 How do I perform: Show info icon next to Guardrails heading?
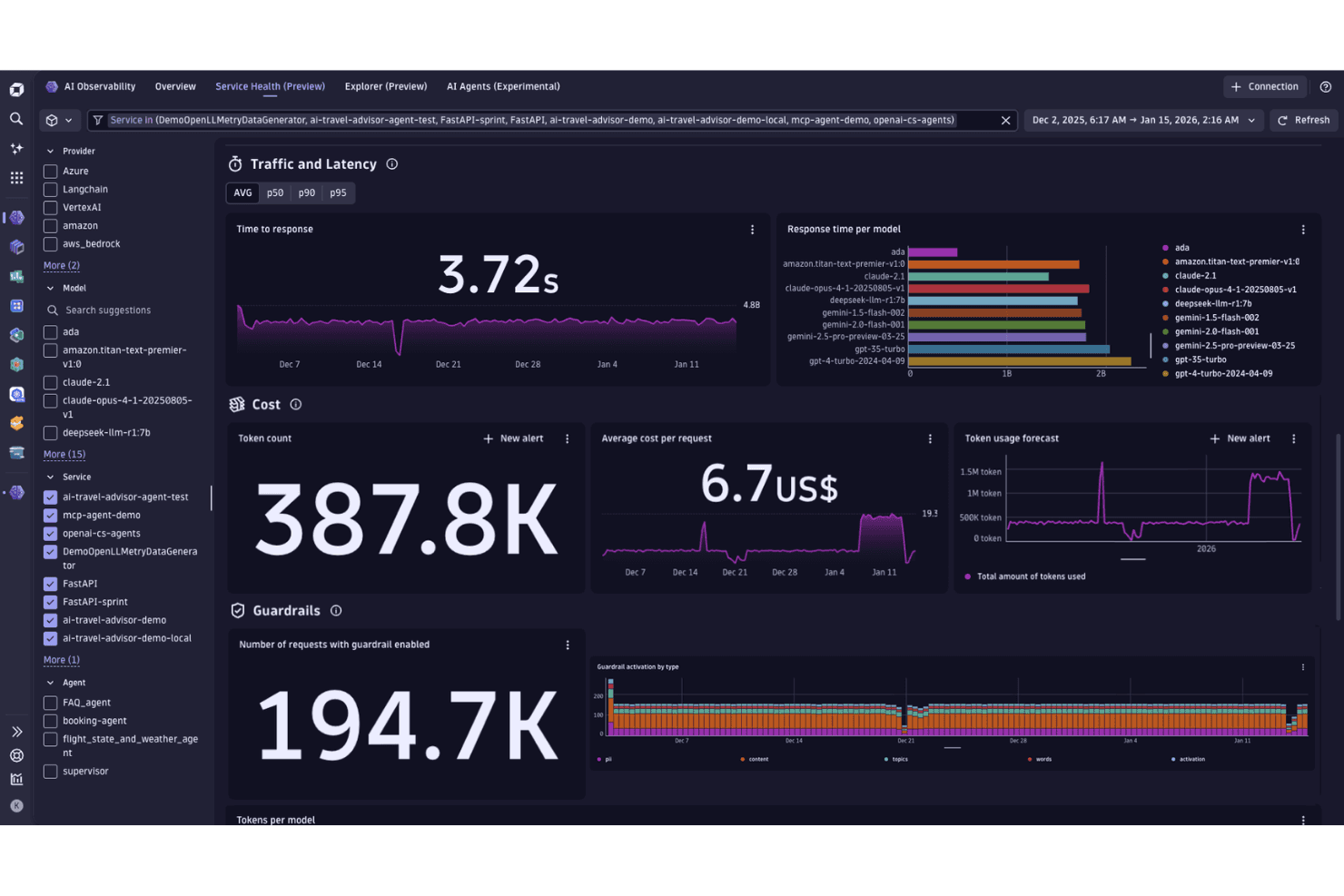click(x=336, y=611)
